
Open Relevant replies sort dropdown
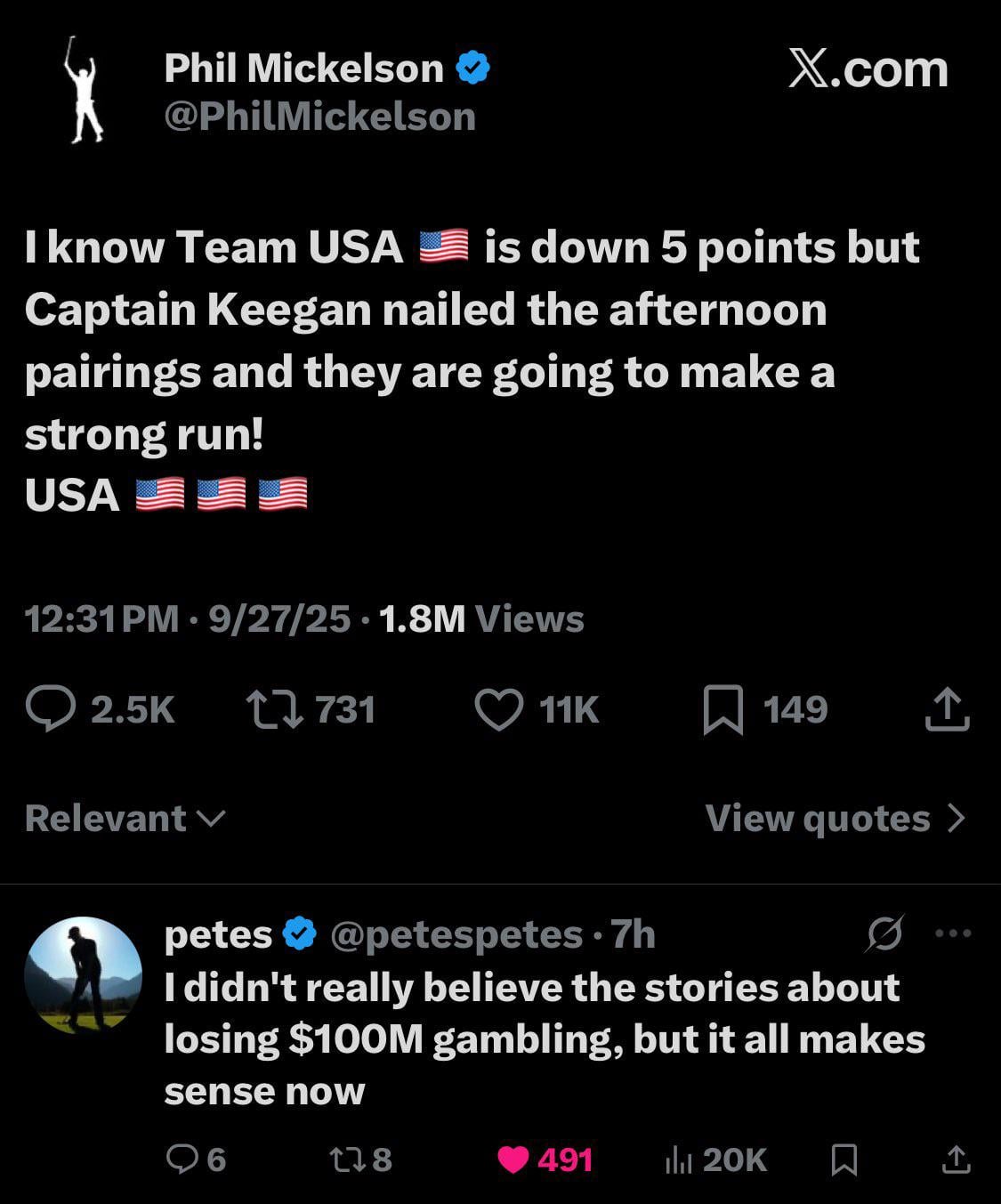click(x=125, y=818)
